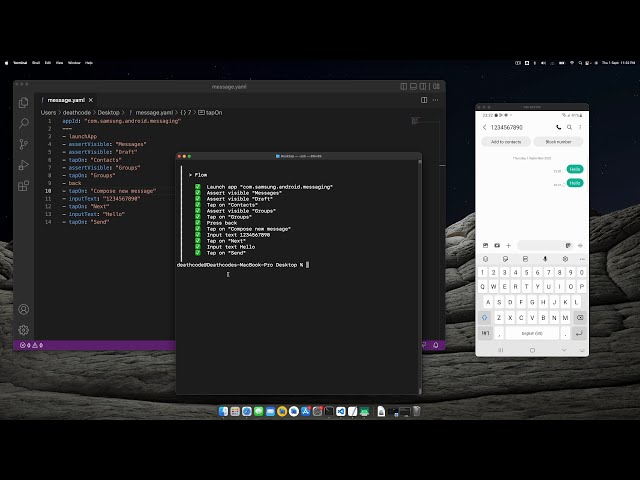Screen dimensions: 640x480
Task: Toggle the primary side bar layout icon
Action: pyautogui.click(x=404, y=86)
